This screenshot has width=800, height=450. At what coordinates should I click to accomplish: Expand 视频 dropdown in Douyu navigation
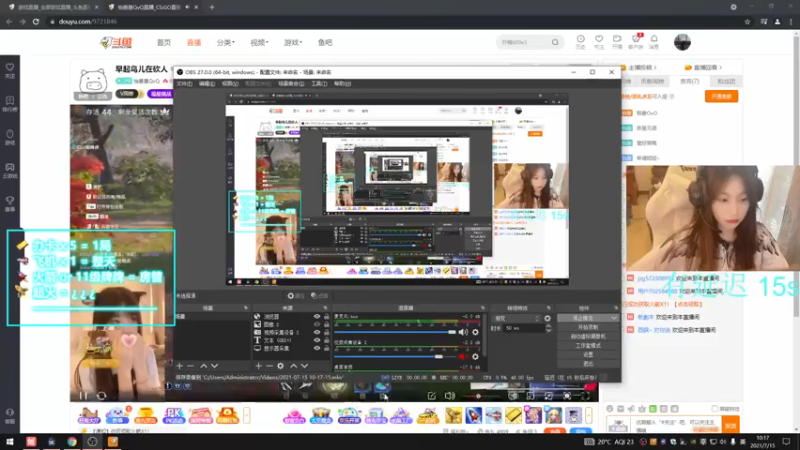259,42
